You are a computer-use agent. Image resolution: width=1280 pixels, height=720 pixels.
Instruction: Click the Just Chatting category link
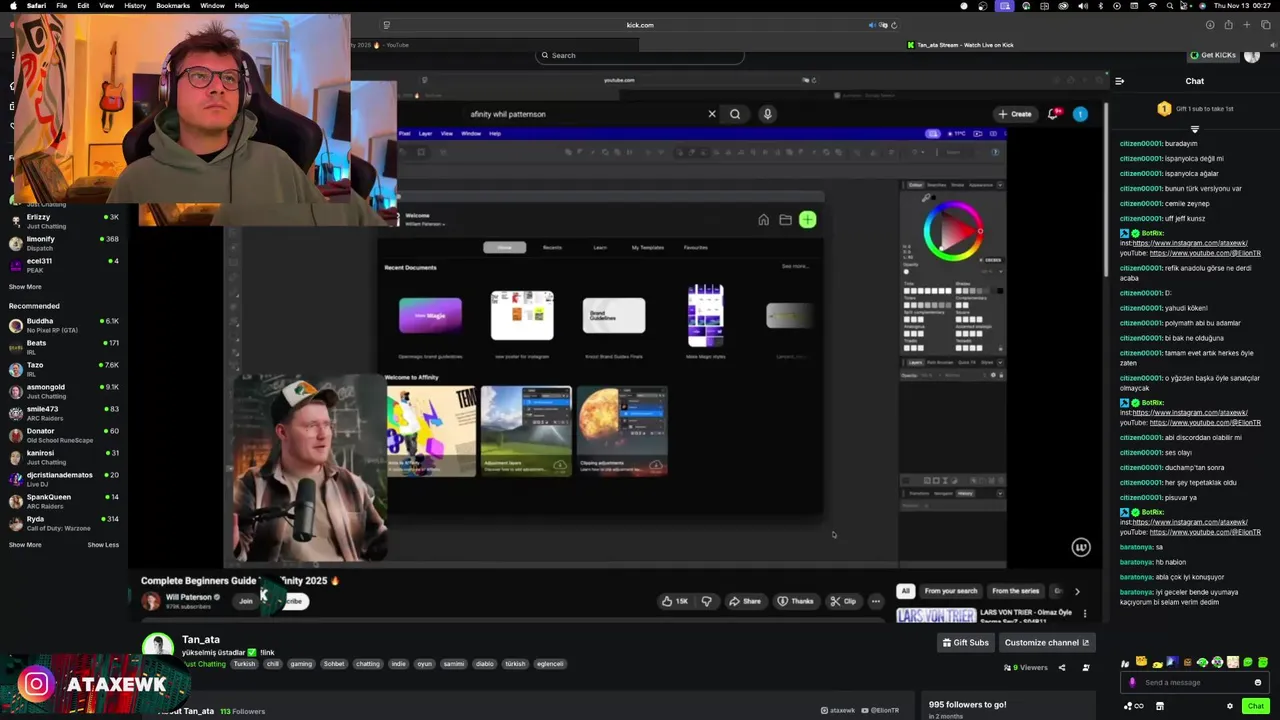tap(204, 664)
